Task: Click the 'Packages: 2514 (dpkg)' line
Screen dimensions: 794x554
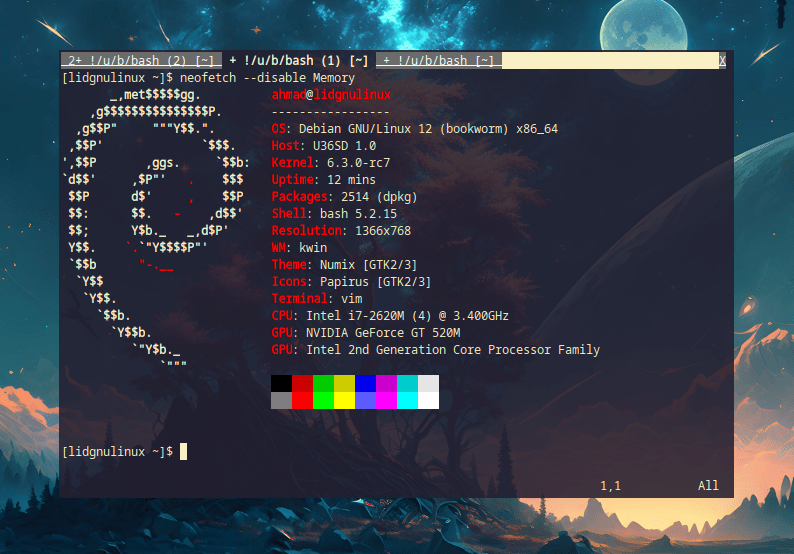Action: click(x=344, y=196)
